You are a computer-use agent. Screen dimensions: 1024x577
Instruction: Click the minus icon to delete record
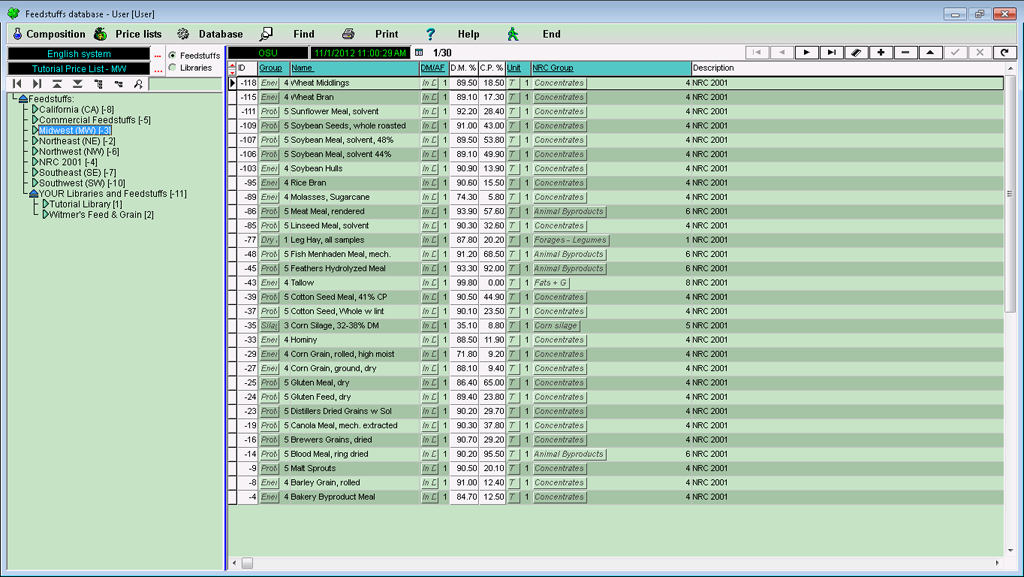pyautogui.click(x=905, y=52)
